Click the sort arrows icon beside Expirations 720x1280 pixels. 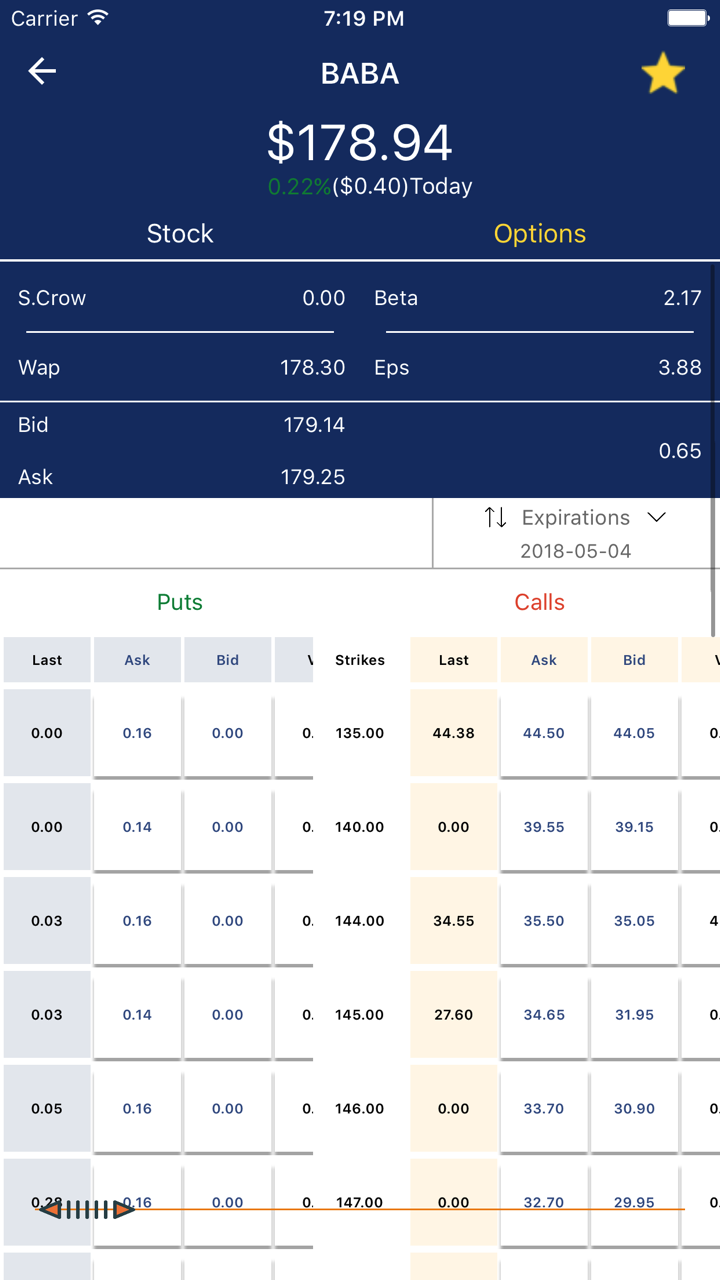tap(495, 517)
